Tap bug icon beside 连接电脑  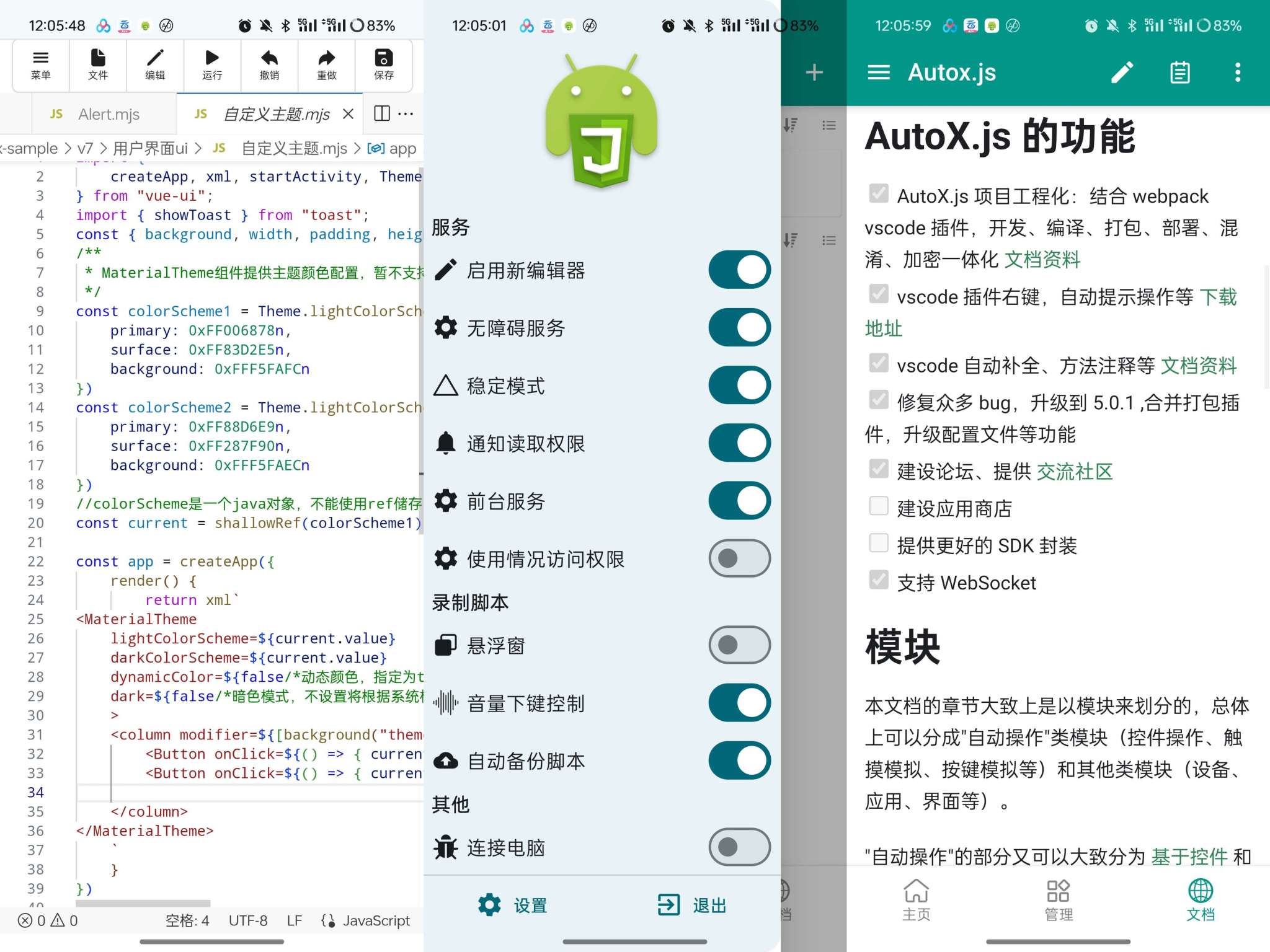tap(446, 847)
